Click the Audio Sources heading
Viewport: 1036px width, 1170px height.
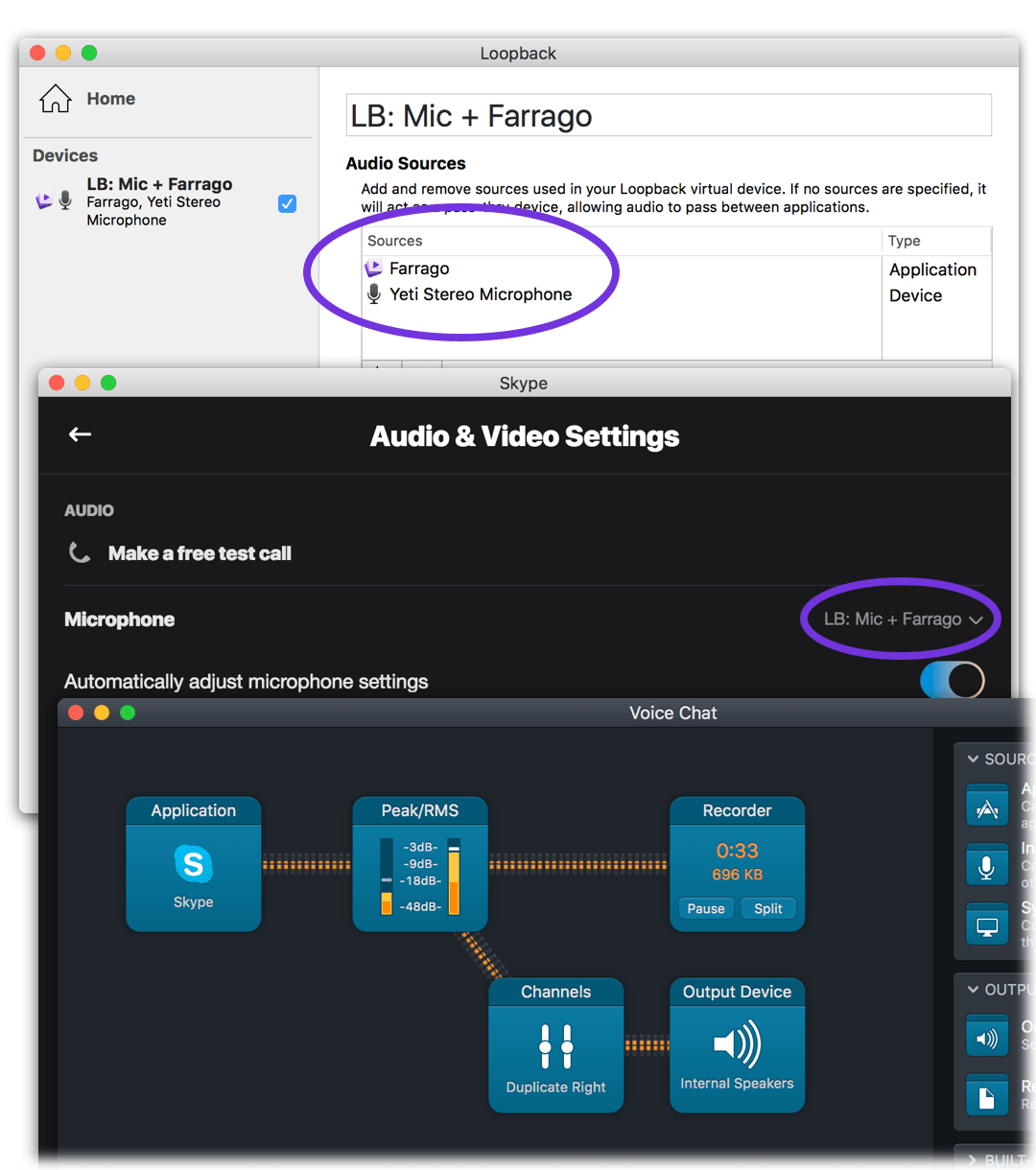pos(406,163)
